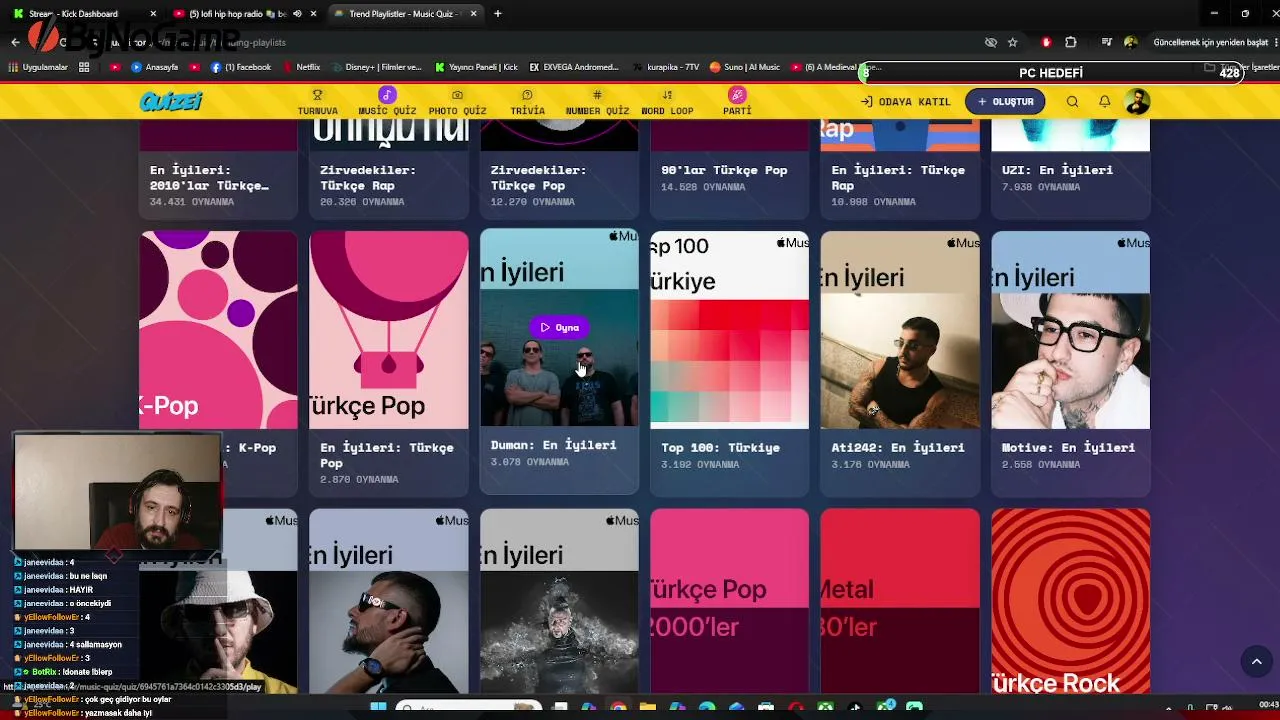Close the Trend Playlistler tab
This screenshot has width=1280, height=720.
473,13
